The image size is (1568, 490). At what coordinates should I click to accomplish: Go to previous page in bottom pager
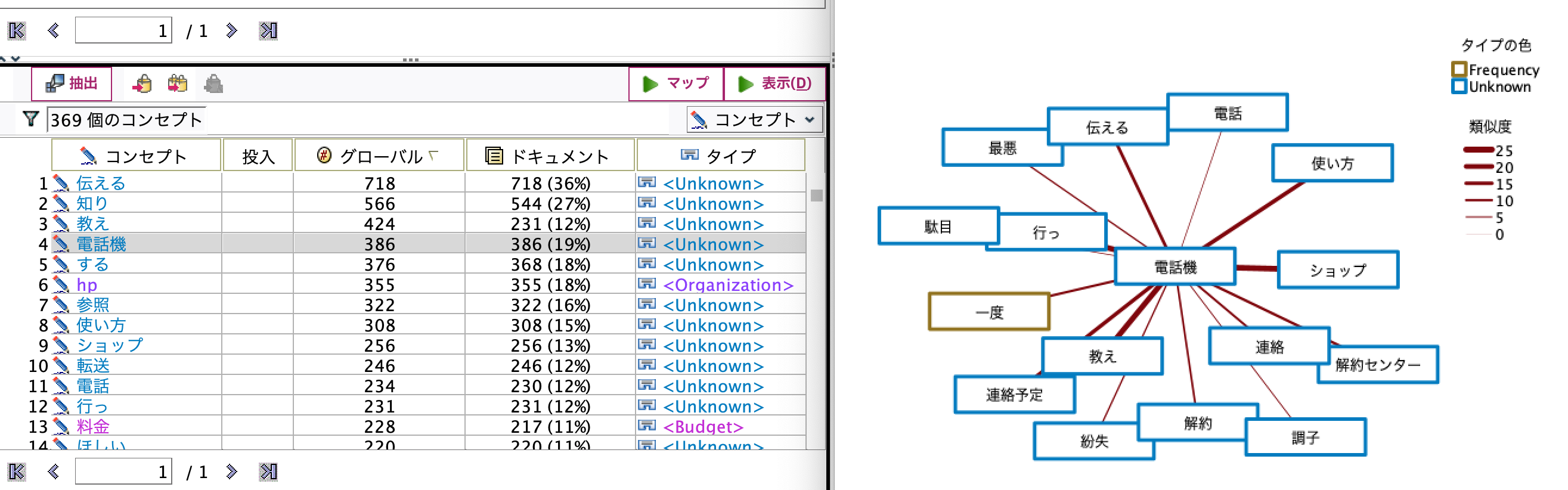click(54, 472)
